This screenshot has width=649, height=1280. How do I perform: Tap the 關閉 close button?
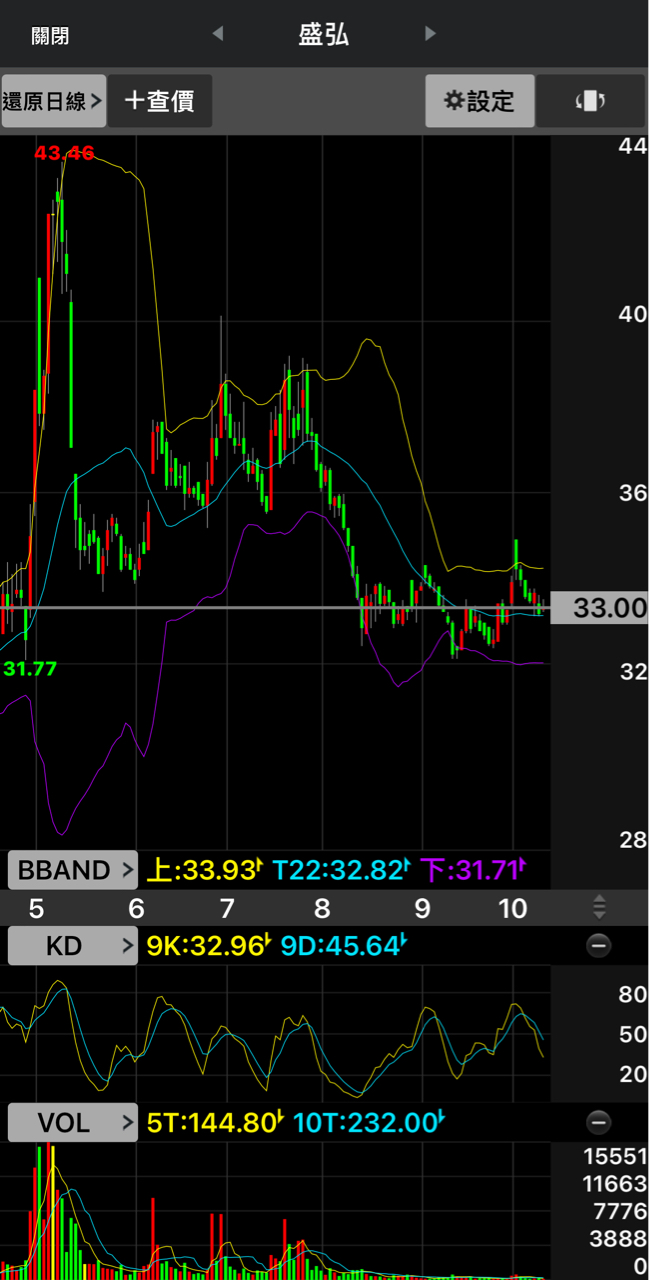50,36
